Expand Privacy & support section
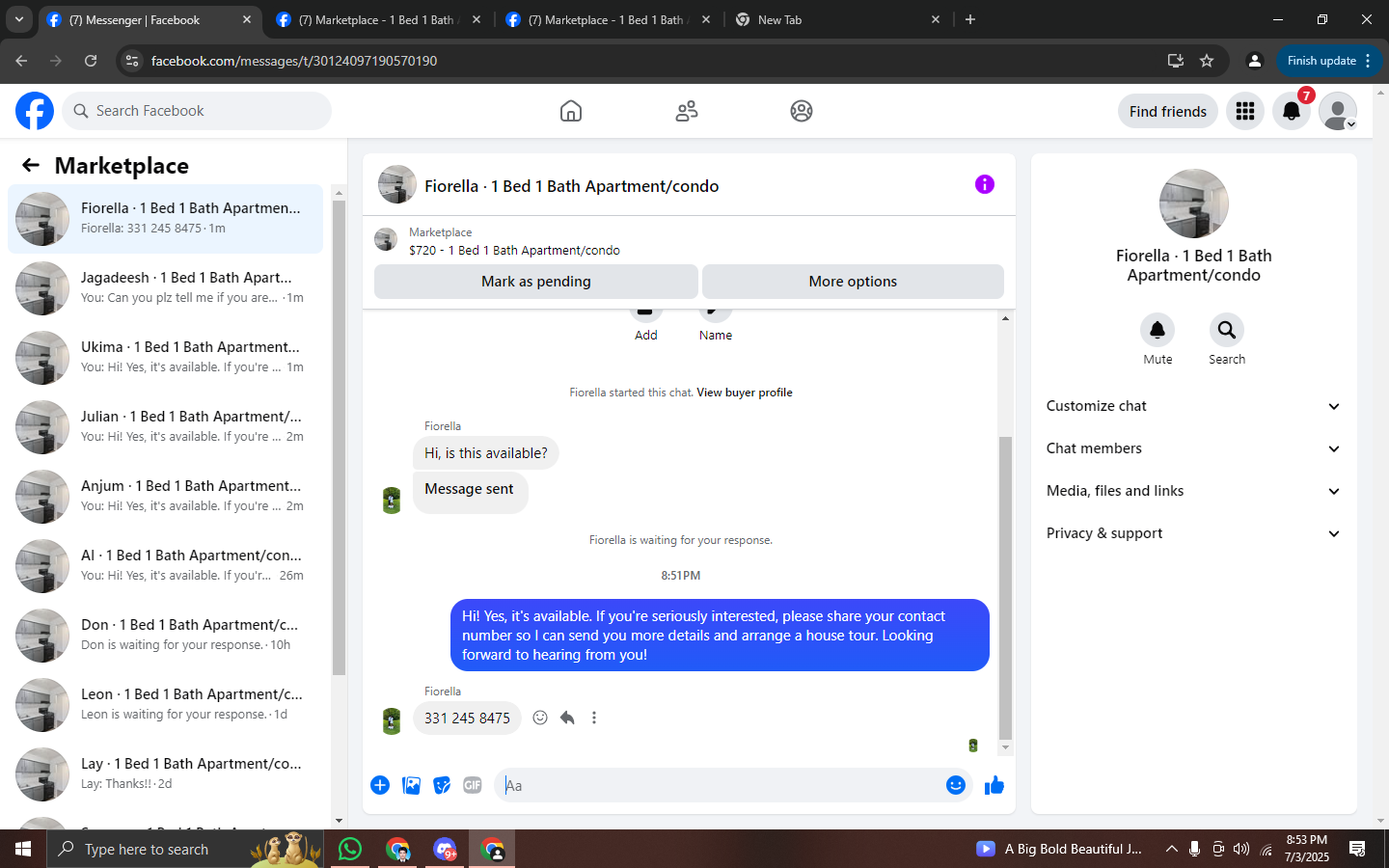Screen dimensions: 1389x868 [x=1193, y=533]
